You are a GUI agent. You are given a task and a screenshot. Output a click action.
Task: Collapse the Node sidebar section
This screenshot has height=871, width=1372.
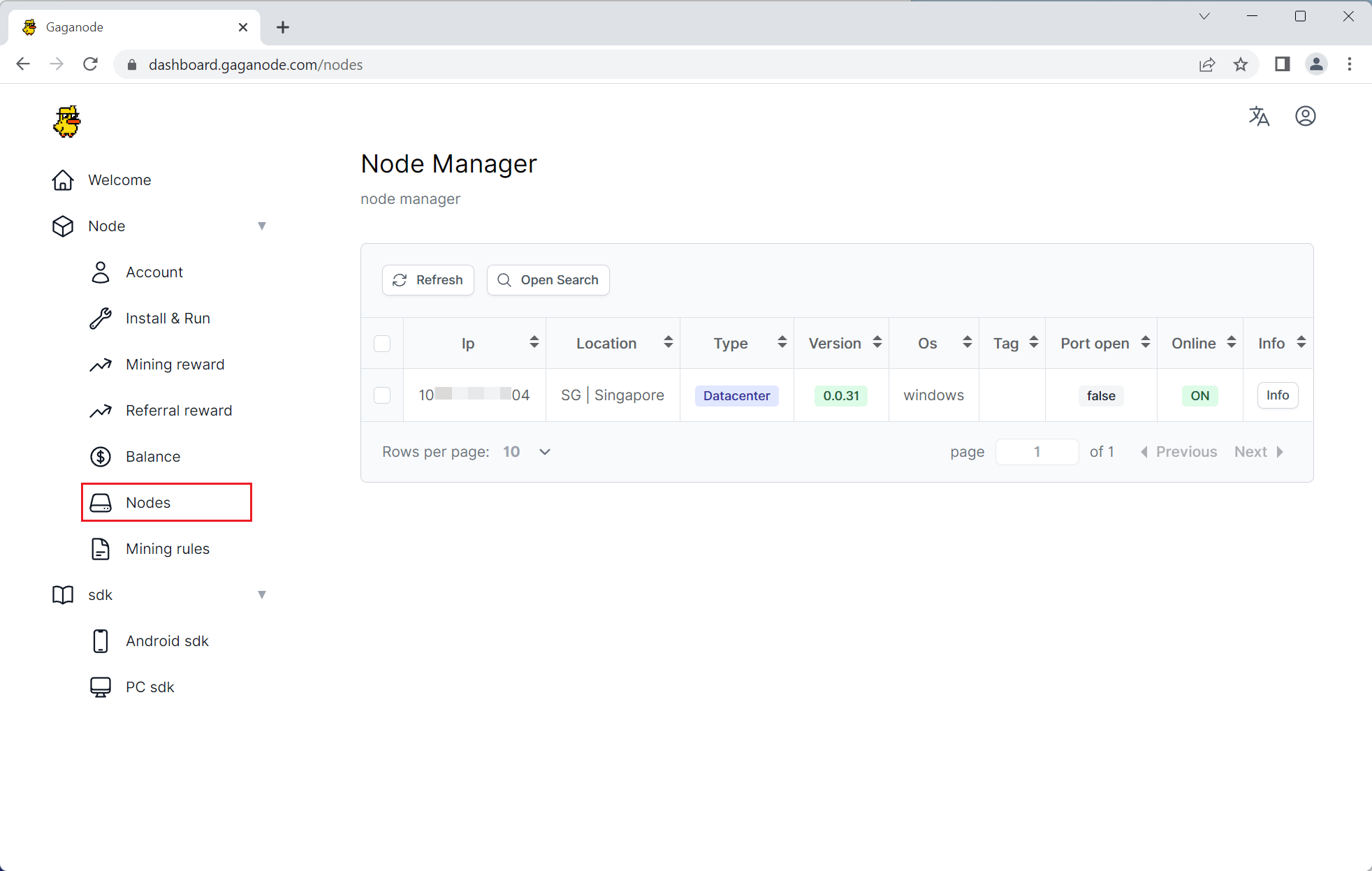point(261,226)
